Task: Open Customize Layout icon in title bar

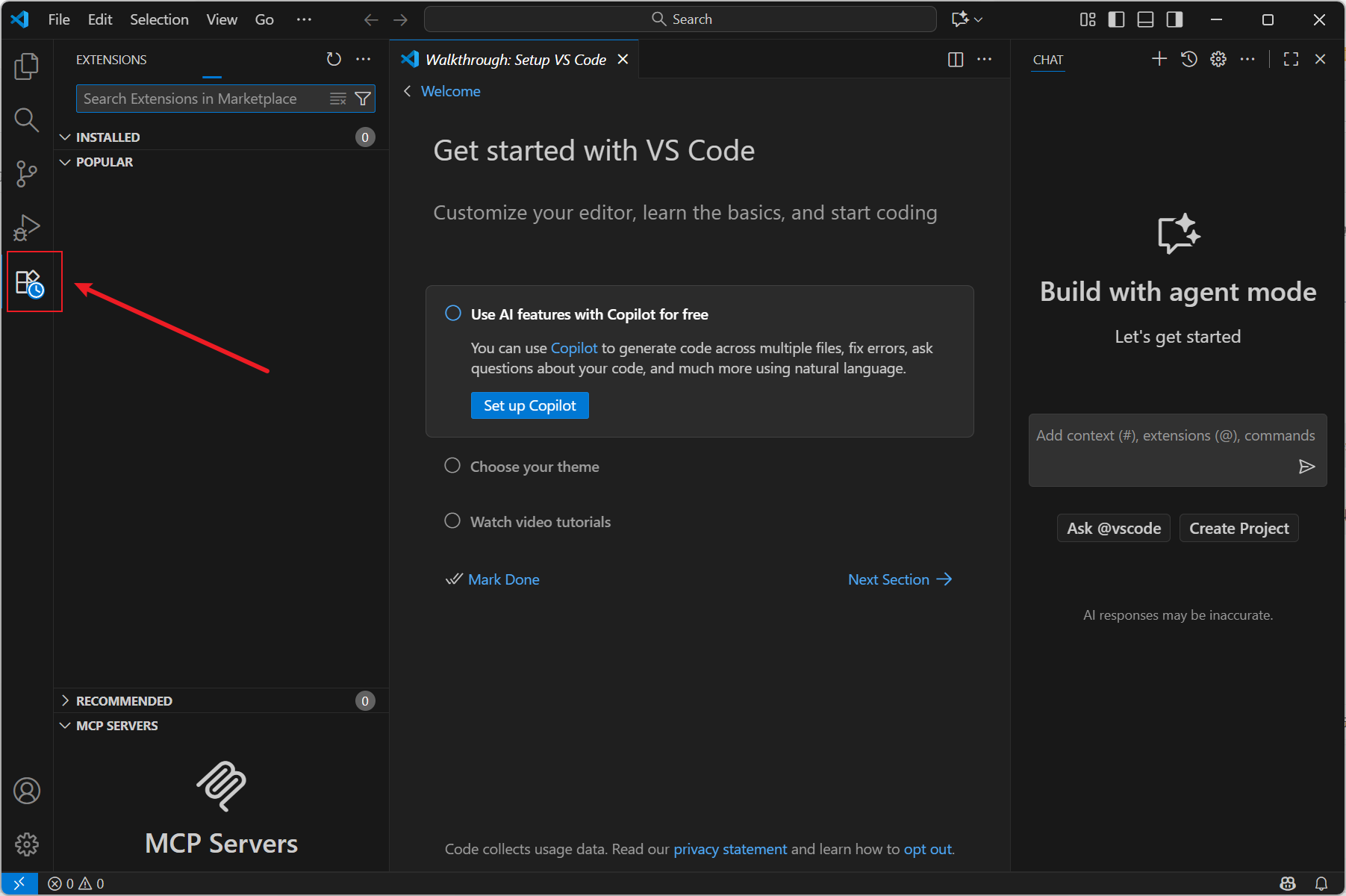Action: click(1088, 19)
